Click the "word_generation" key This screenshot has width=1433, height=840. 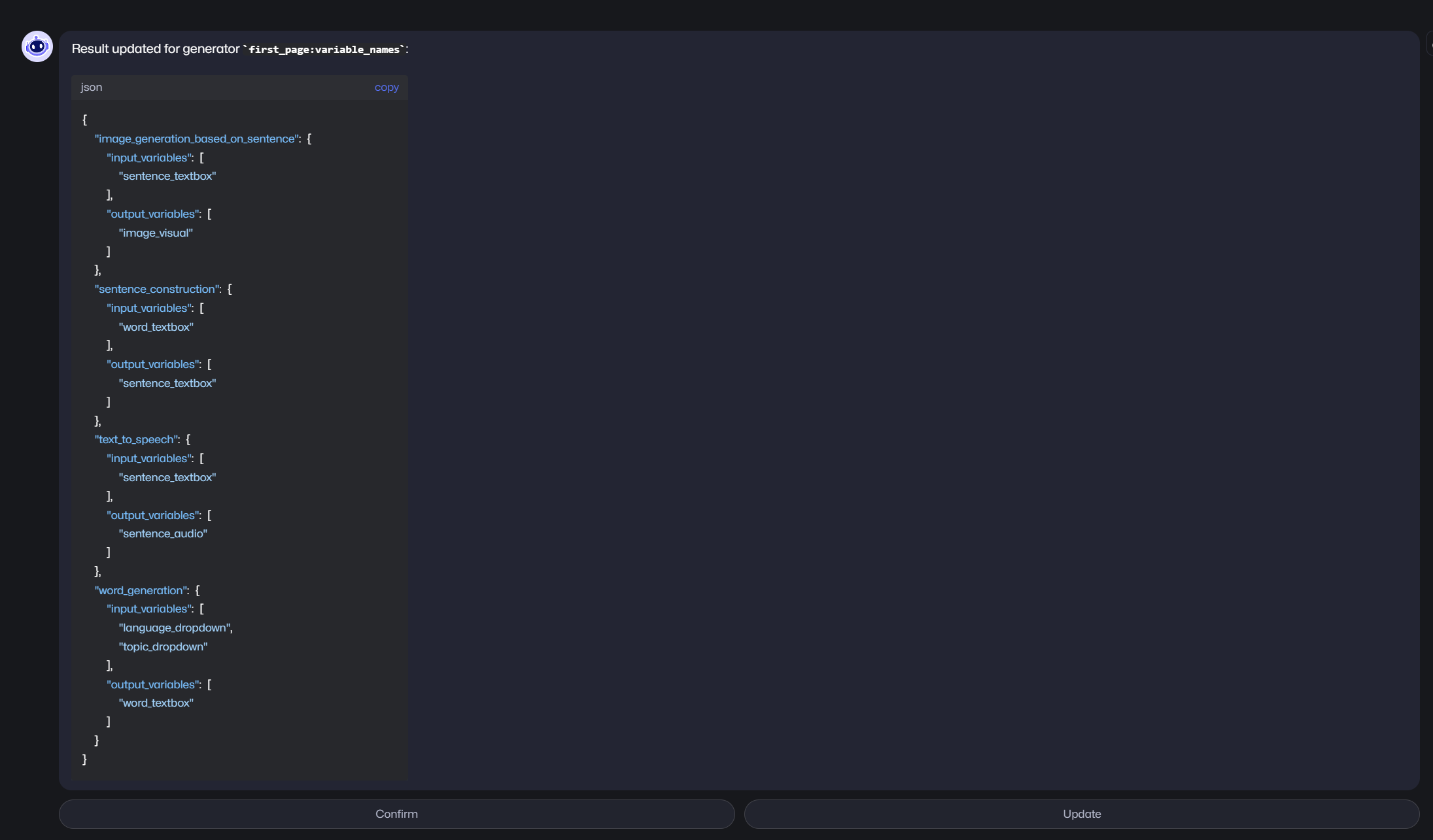point(141,590)
